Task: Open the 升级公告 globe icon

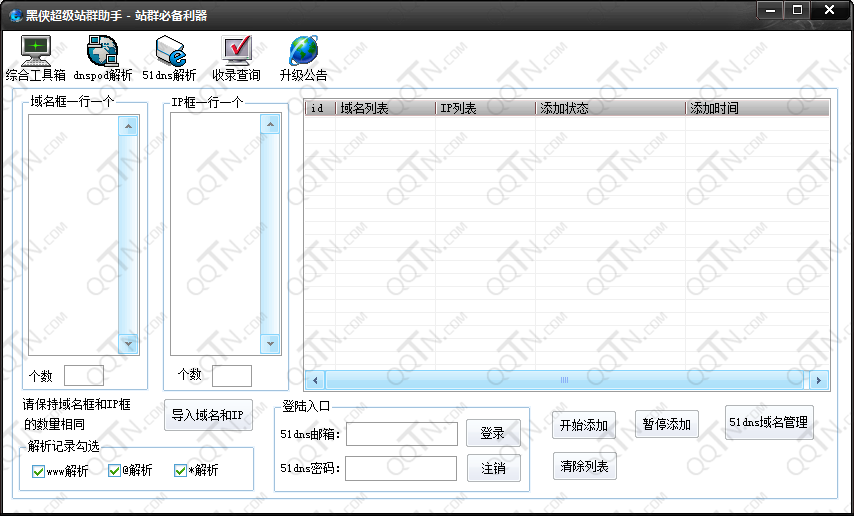Action: coord(303,51)
